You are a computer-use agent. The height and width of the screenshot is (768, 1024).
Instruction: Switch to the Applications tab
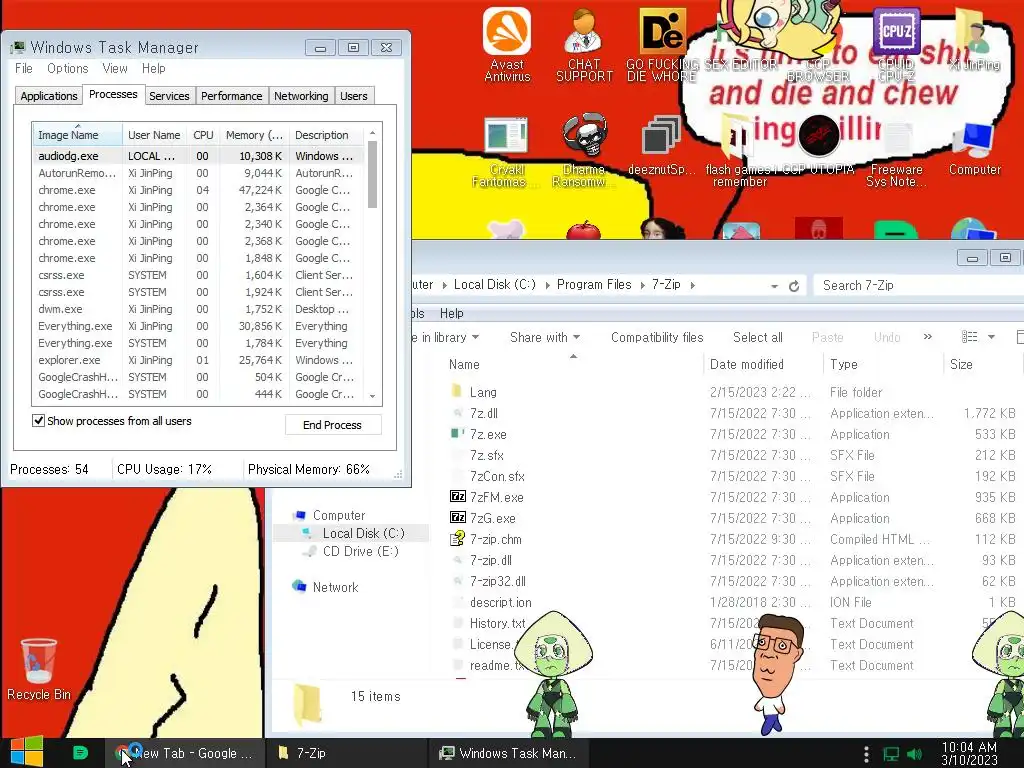click(x=48, y=96)
